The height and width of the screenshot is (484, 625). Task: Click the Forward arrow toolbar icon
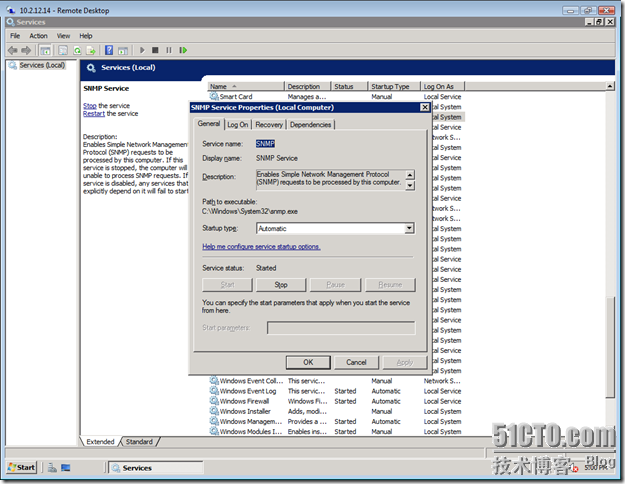pyautogui.click(x=26, y=50)
